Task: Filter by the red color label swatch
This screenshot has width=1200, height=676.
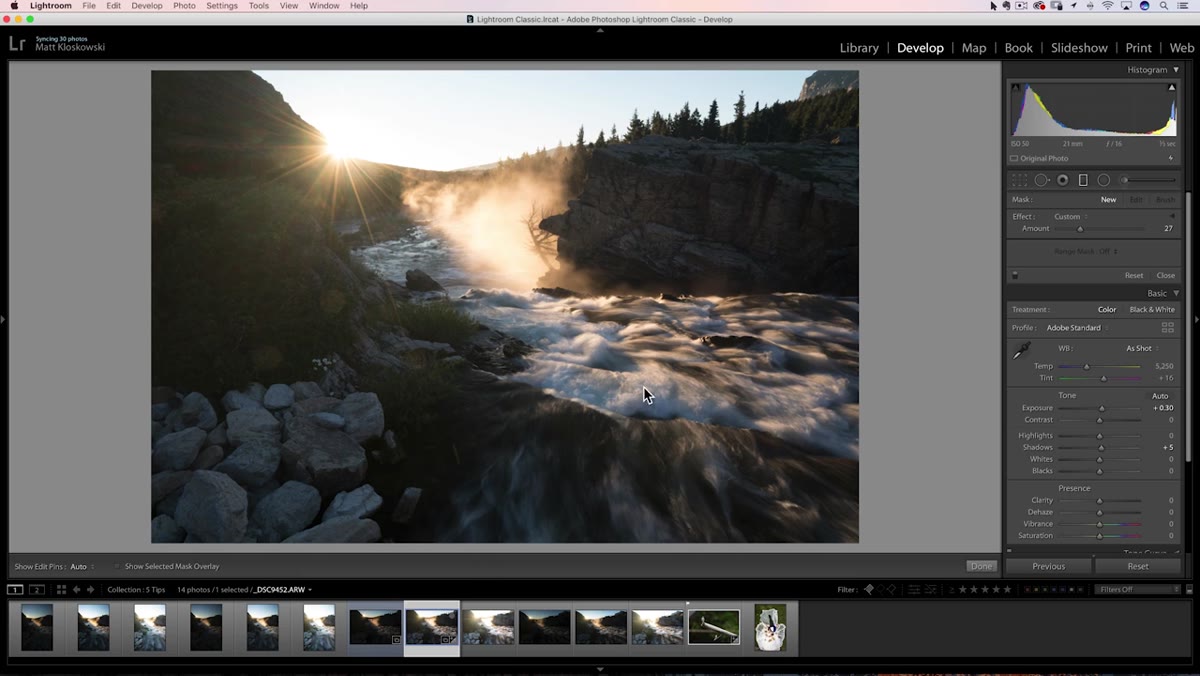Action: 1027,590
